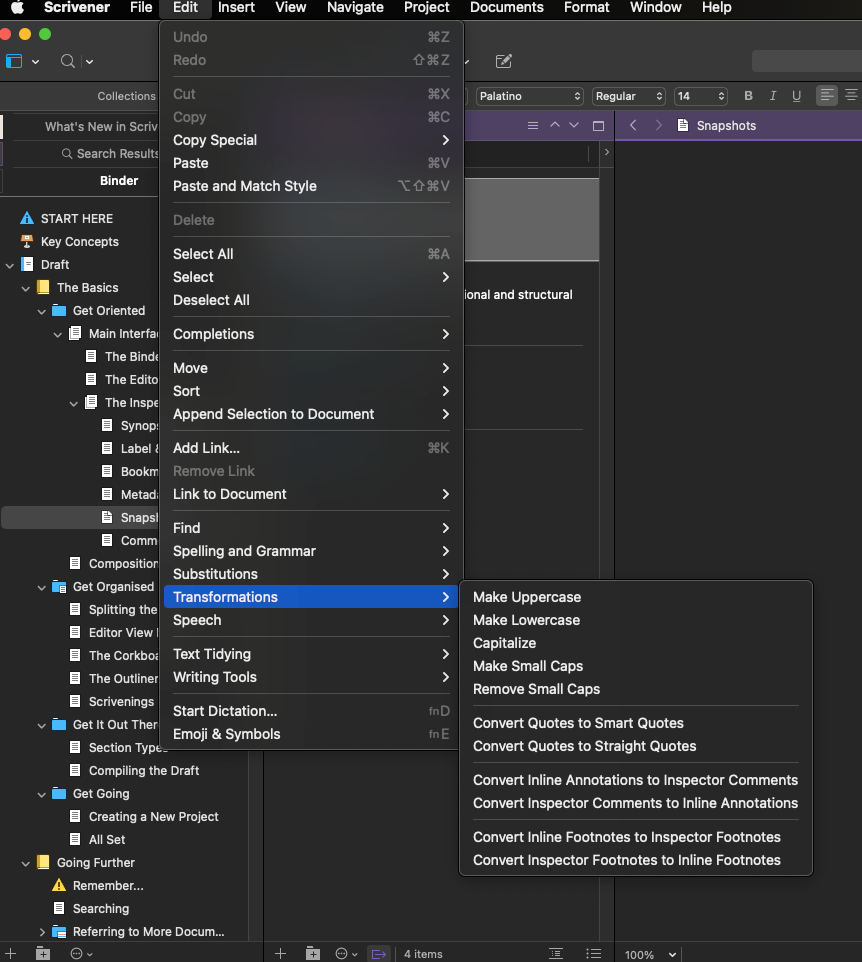Click the blue START HERE info icon

[26, 218]
